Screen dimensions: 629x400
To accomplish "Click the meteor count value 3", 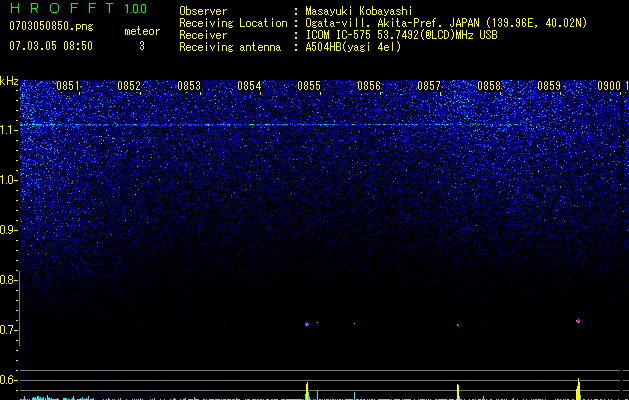I will pyautogui.click(x=142, y=46).
